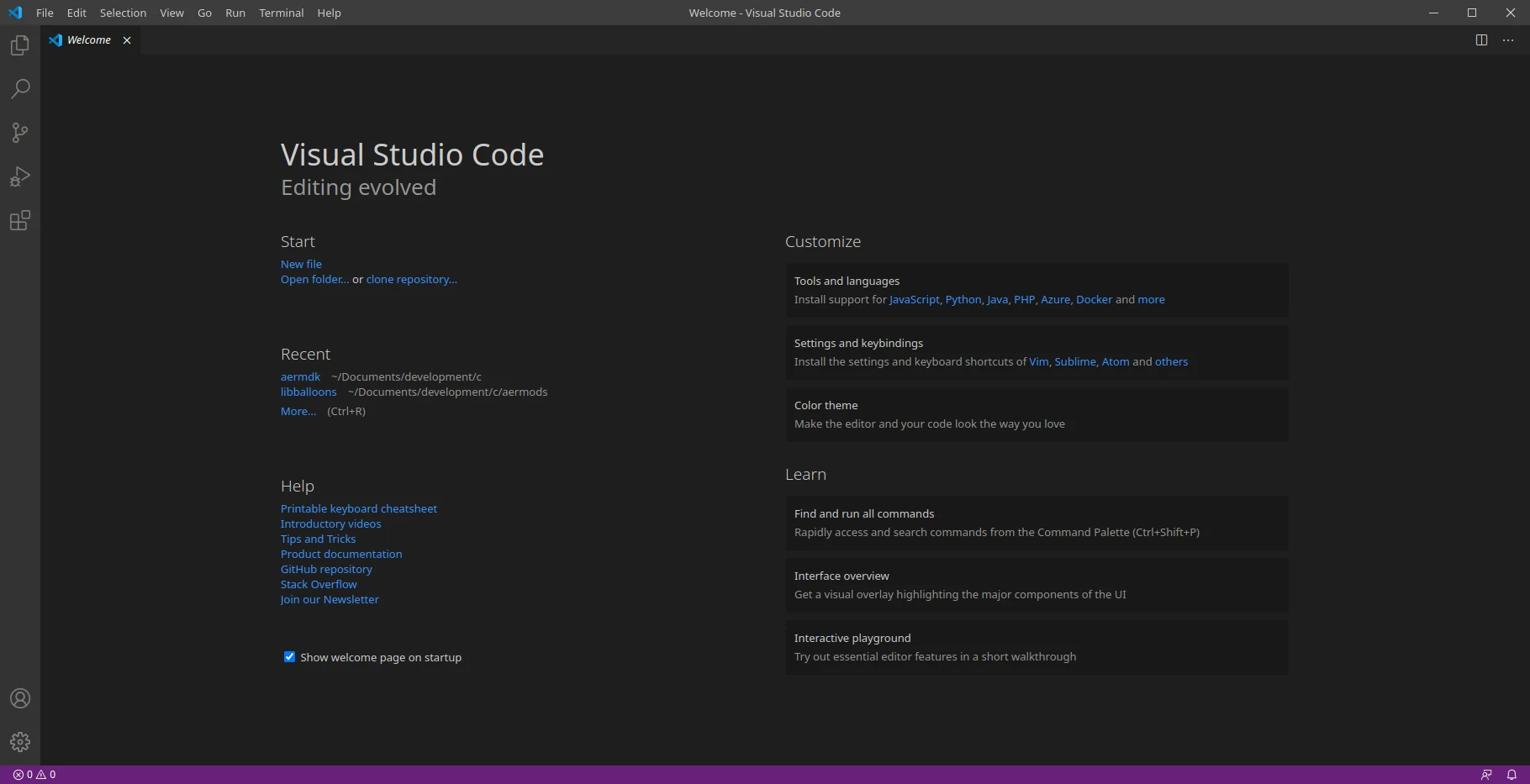Install JavaScript support link

[x=914, y=299]
